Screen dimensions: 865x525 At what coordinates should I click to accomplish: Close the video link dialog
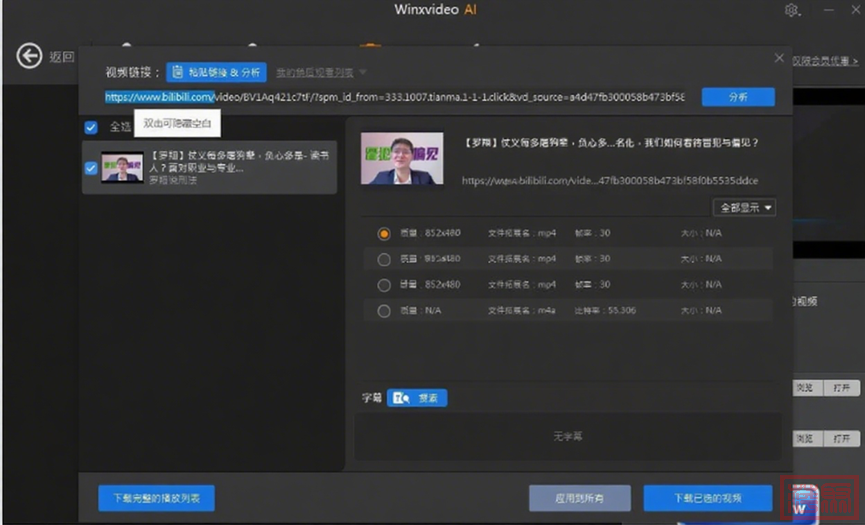(x=779, y=58)
